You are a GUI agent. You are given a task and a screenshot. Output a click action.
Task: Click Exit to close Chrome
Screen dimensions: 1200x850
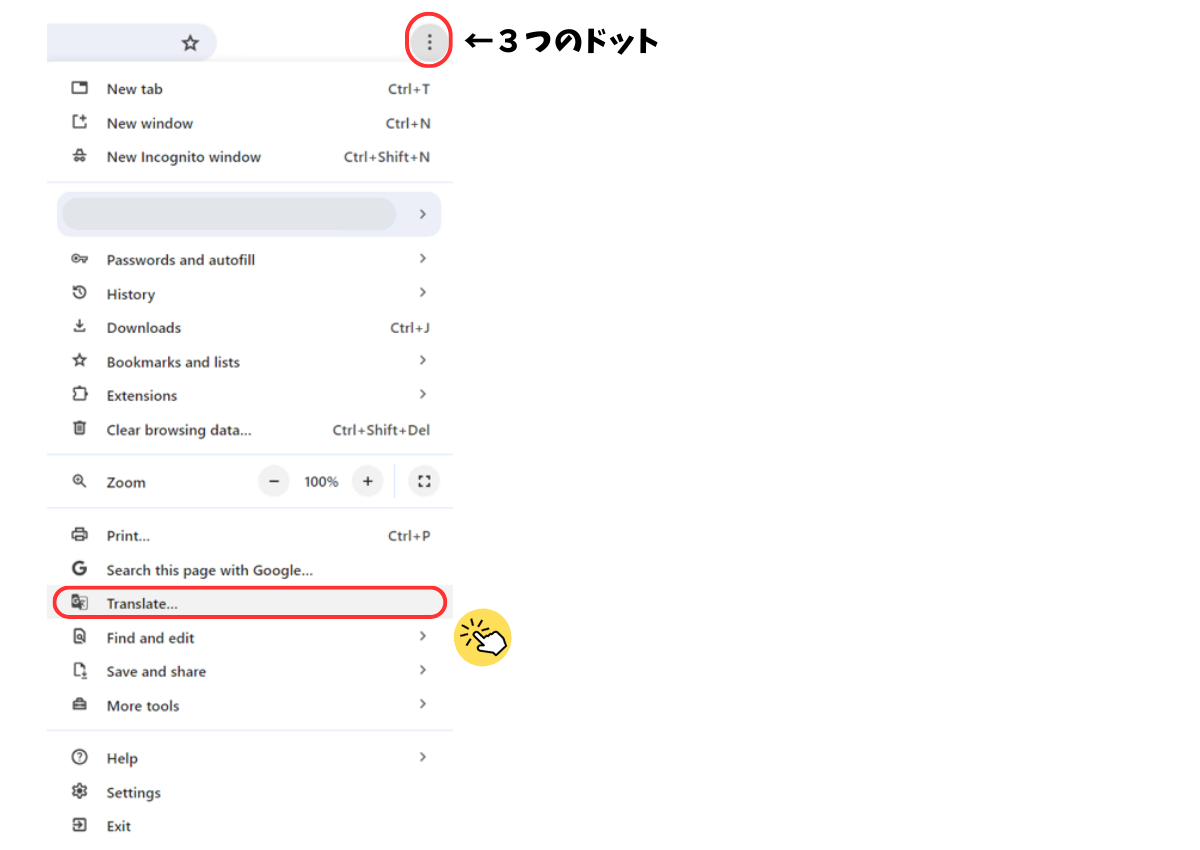(119, 826)
